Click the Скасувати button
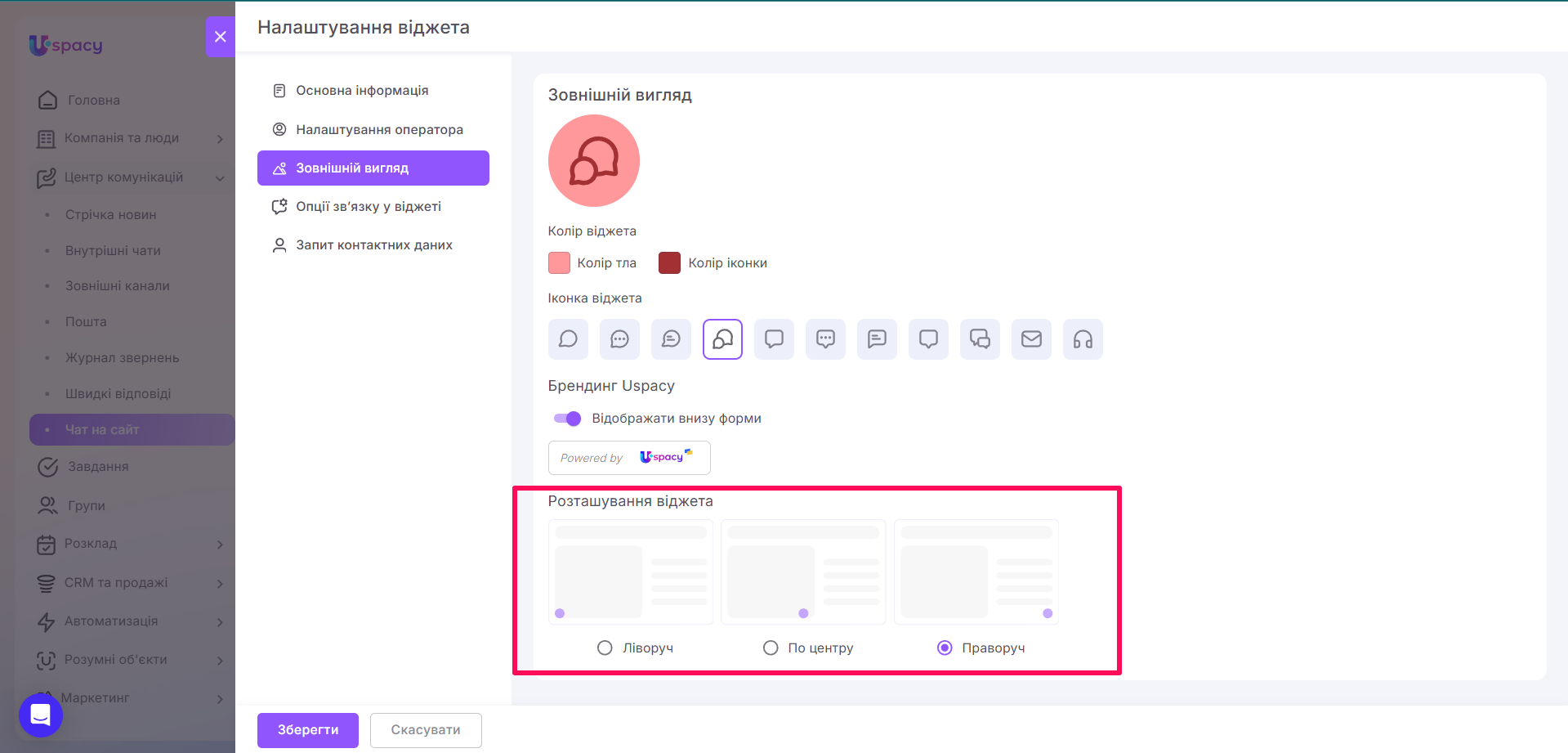Viewport: 1568px width, 753px height. pyautogui.click(x=426, y=730)
